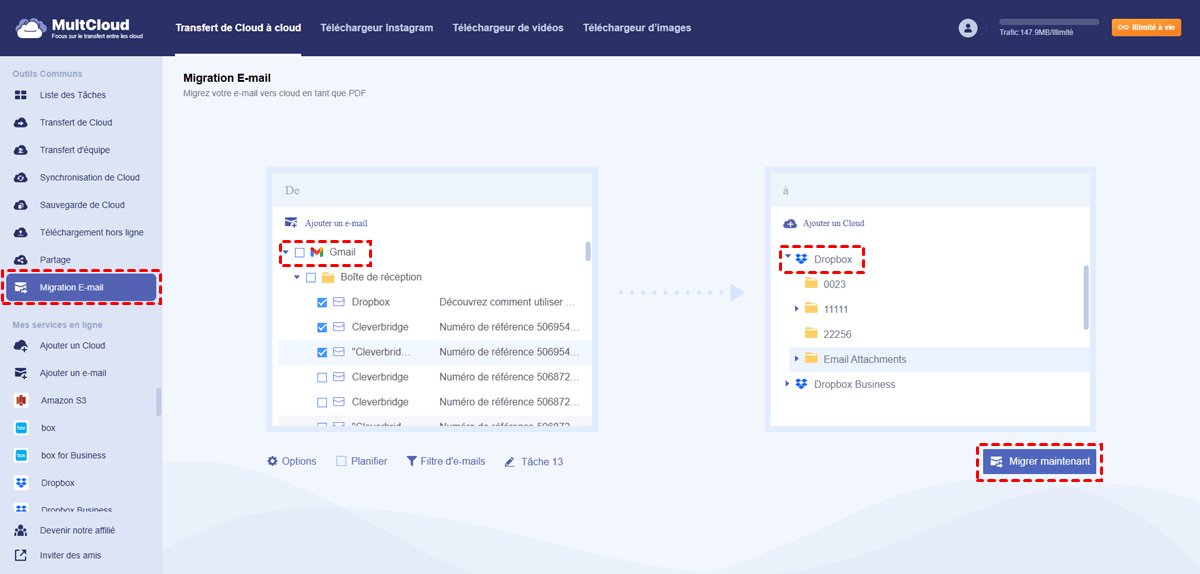Click the Ajouter un Cloud sidebar icon
This screenshot has width=1200, height=574.
point(21,345)
